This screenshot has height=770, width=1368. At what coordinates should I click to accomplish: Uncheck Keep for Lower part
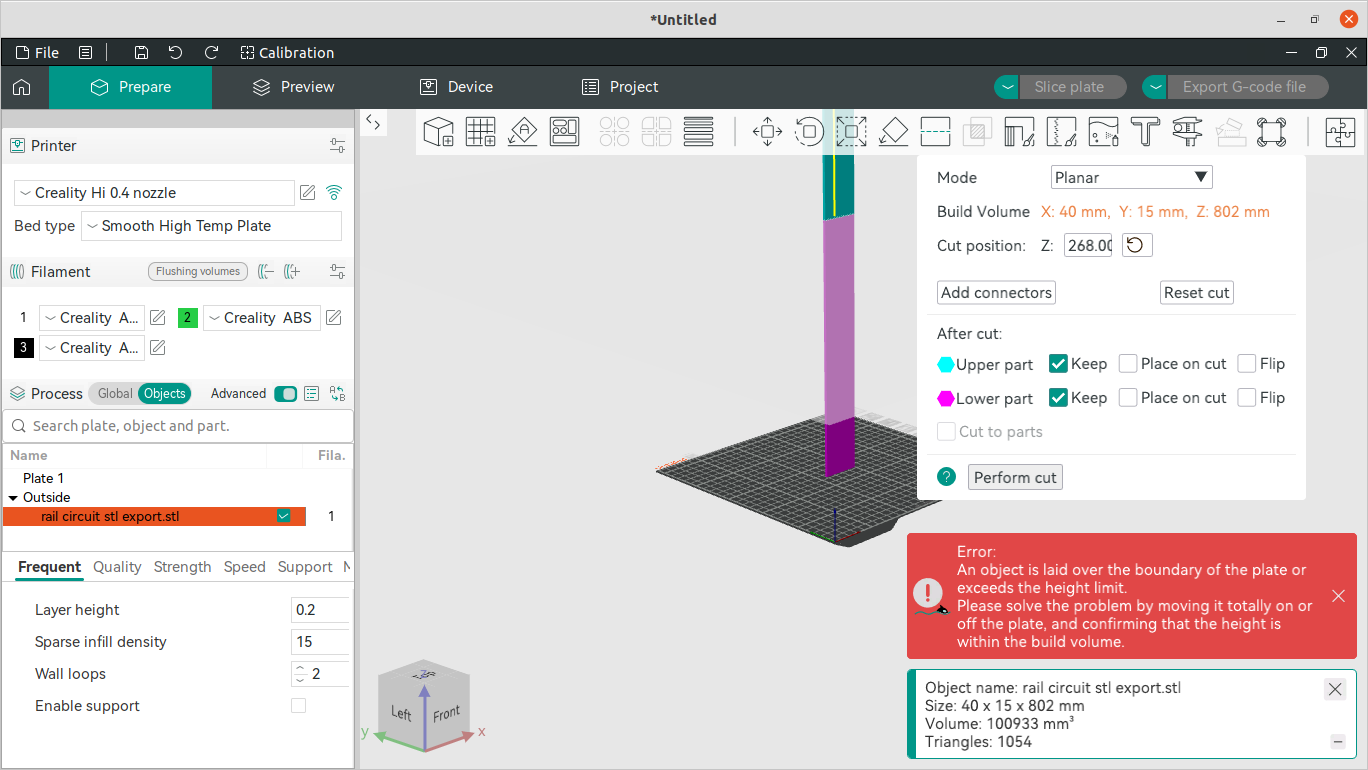(1058, 398)
